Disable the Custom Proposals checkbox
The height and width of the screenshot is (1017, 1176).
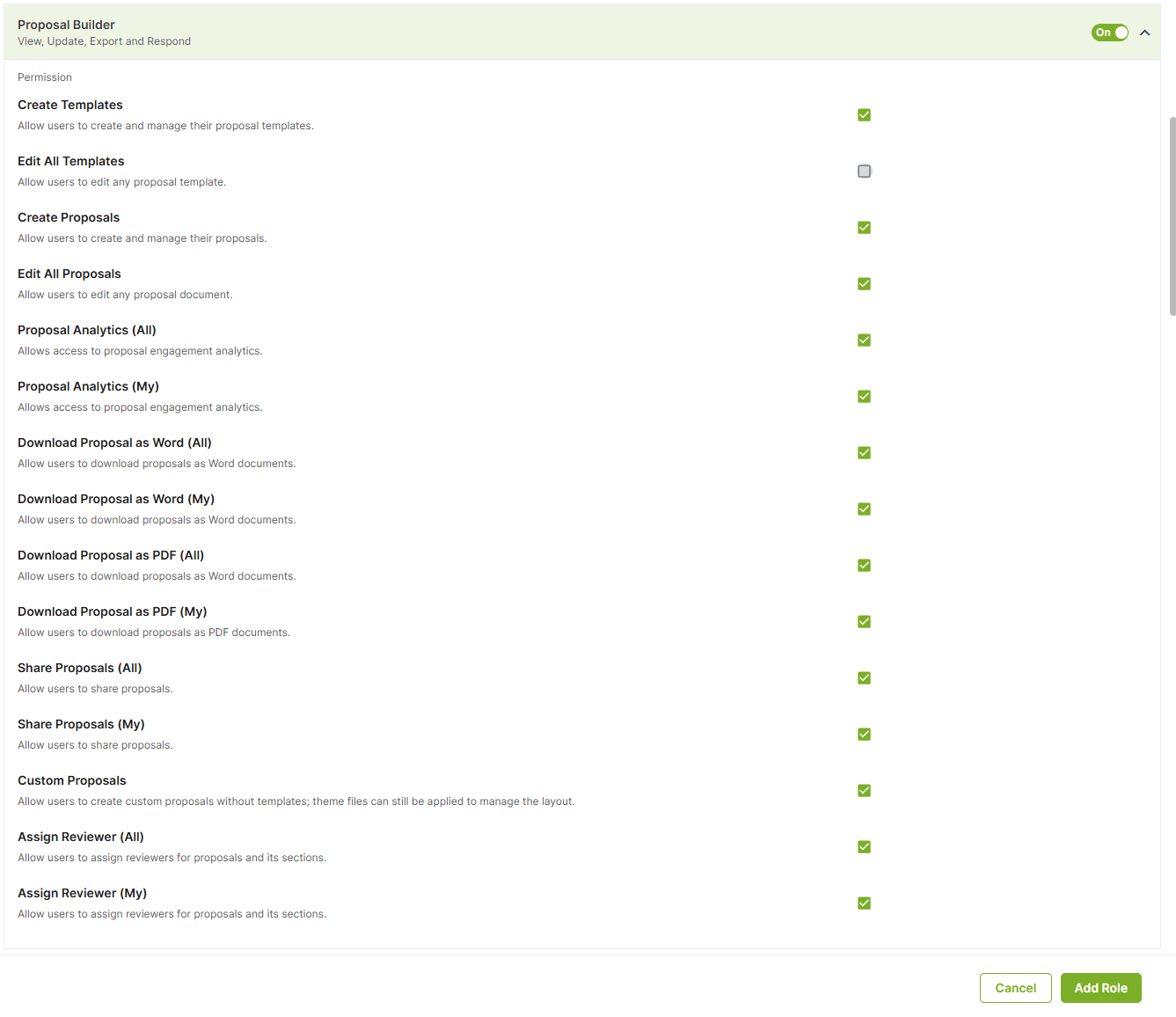pos(864,791)
